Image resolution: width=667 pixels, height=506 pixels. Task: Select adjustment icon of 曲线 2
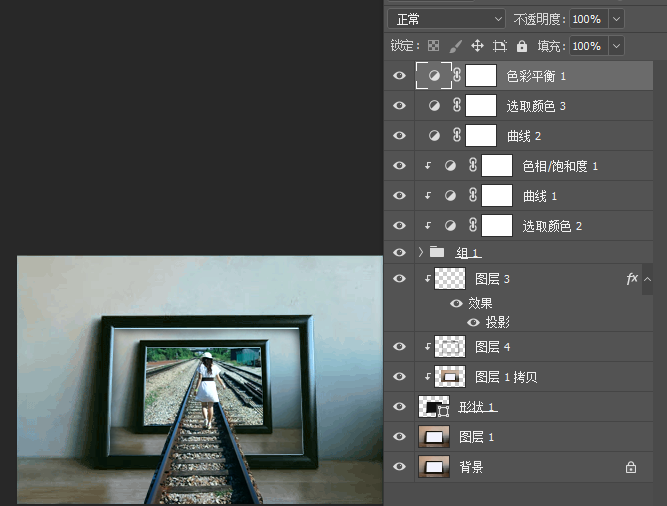pyautogui.click(x=434, y=136)
